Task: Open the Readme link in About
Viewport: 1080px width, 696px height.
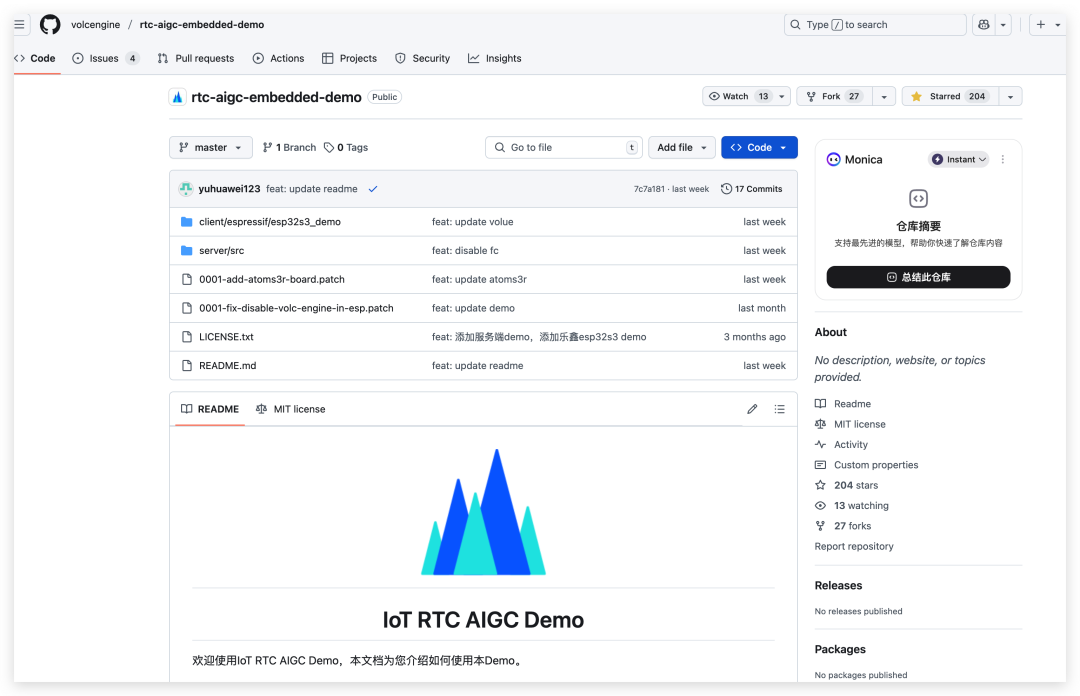Action: 852,404
